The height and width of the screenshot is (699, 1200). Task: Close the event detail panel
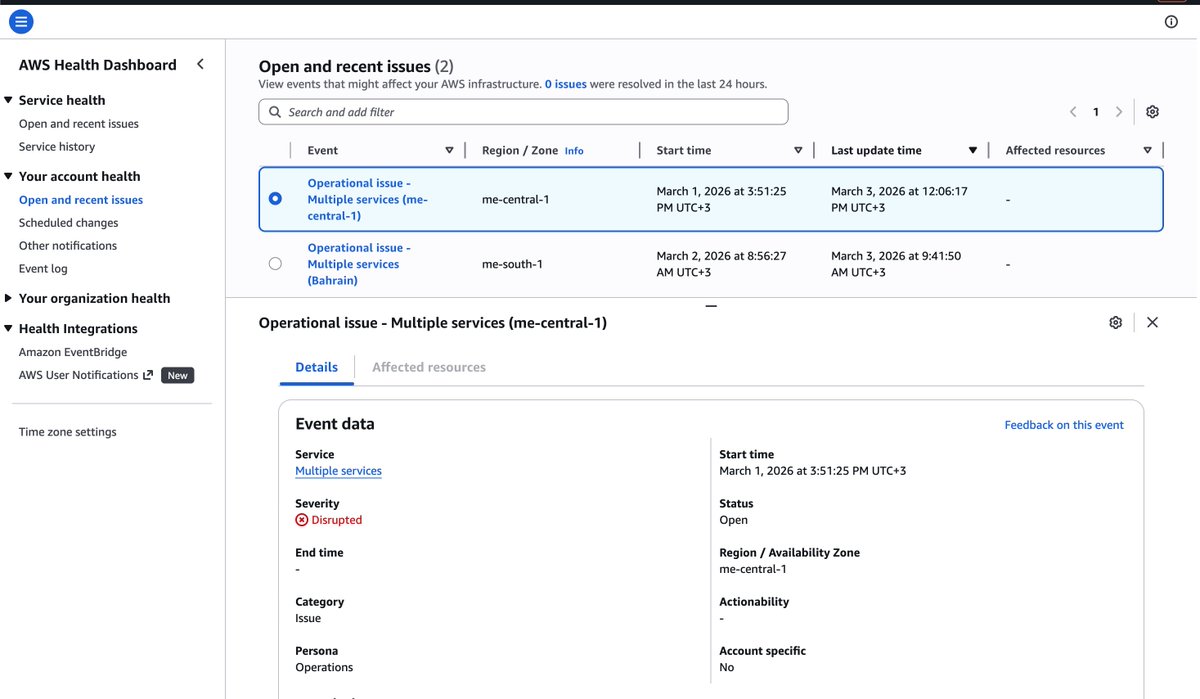coord(1152,322)
